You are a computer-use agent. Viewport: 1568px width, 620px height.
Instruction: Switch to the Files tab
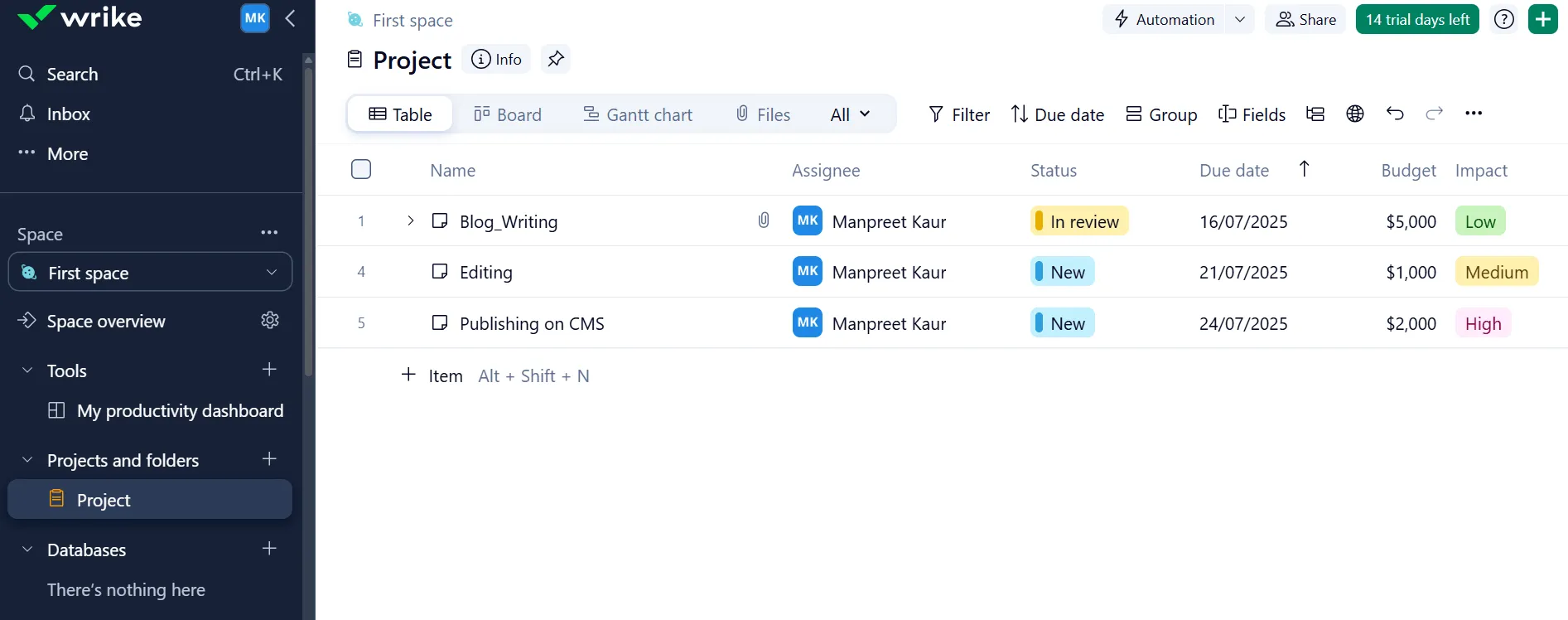(763, 114)
